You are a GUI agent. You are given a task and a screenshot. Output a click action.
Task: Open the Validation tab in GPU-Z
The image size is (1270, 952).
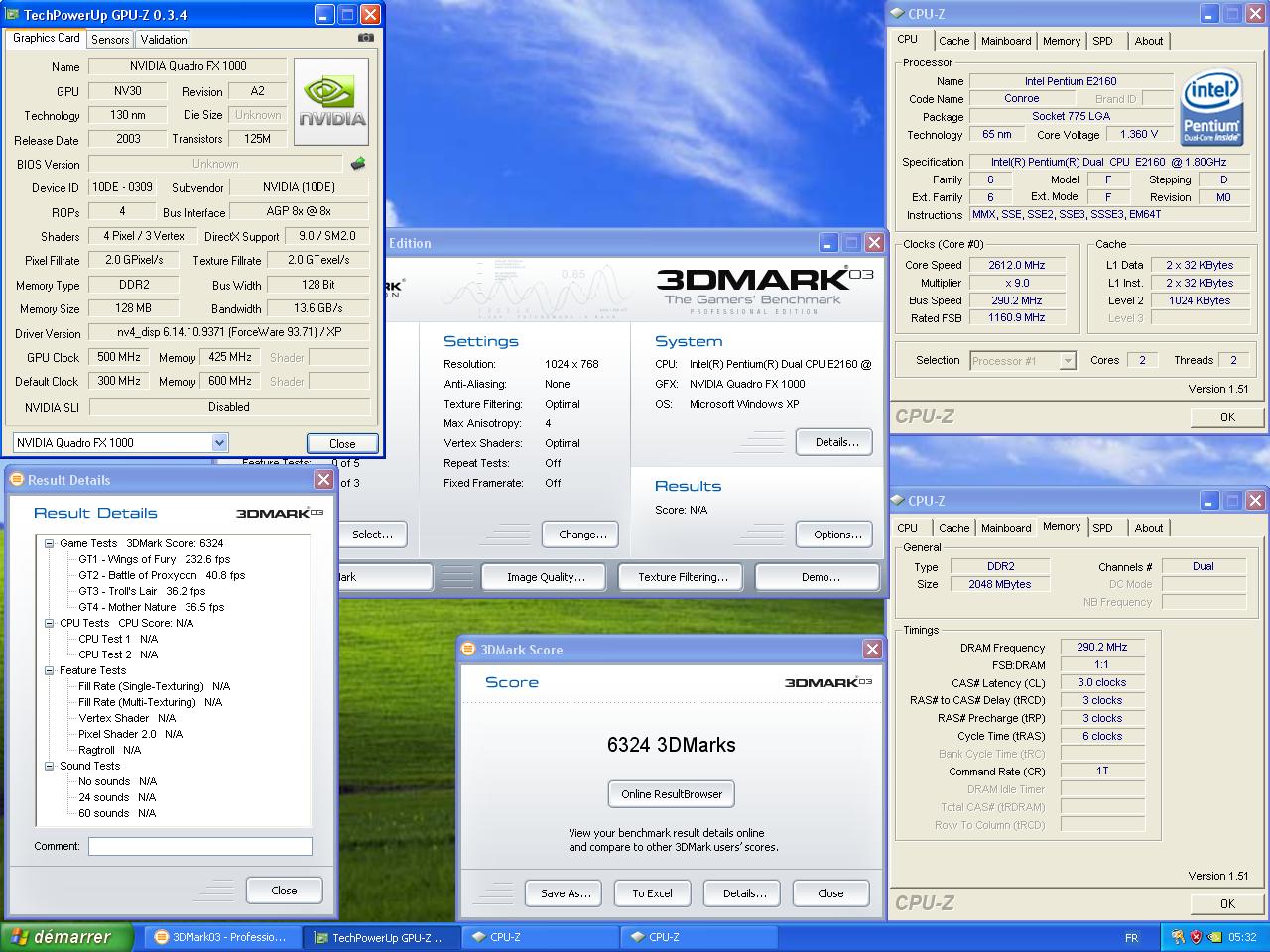pyautogui.click(x=164, y=40)
